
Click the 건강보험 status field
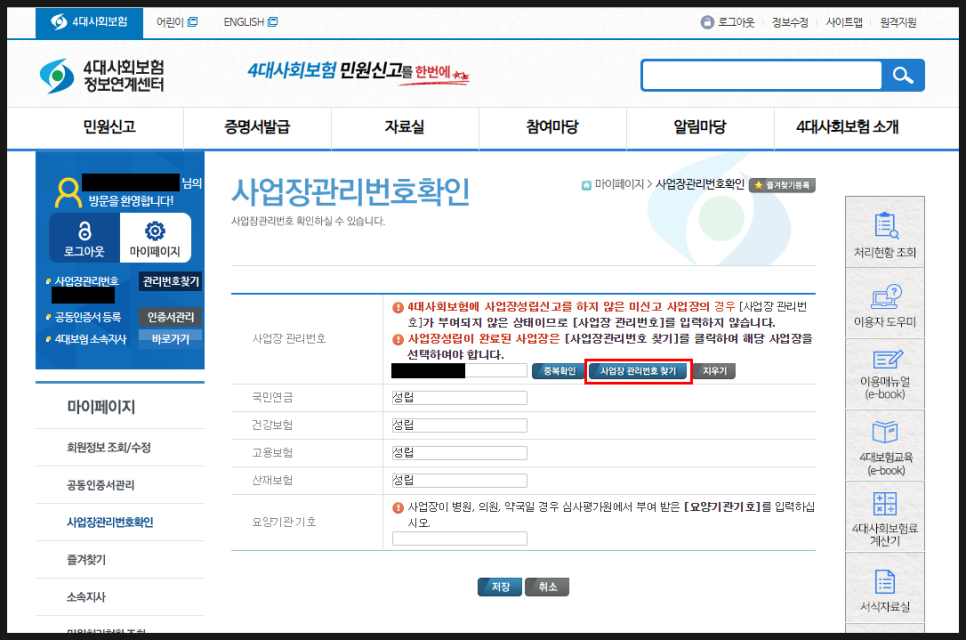[460, 425]
